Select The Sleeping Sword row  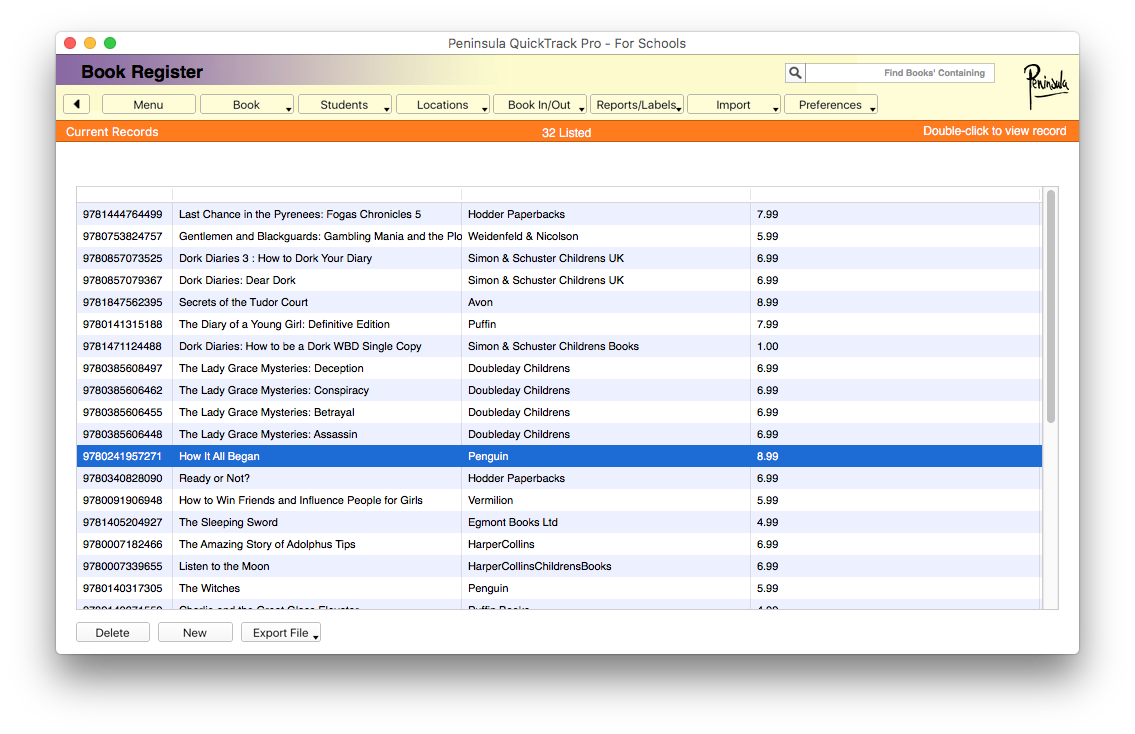(x=559, y=522)
